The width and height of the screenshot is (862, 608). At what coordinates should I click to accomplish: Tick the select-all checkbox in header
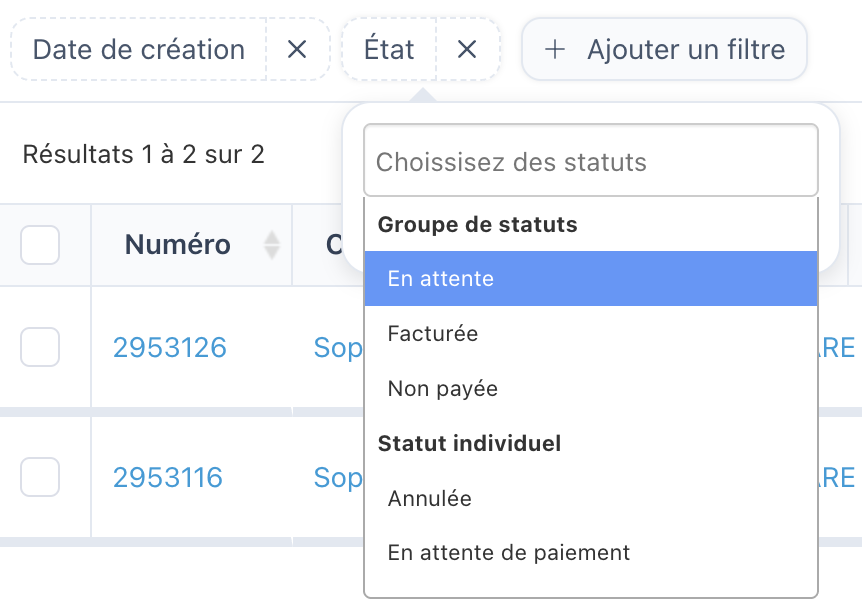(x=40, y=245)
